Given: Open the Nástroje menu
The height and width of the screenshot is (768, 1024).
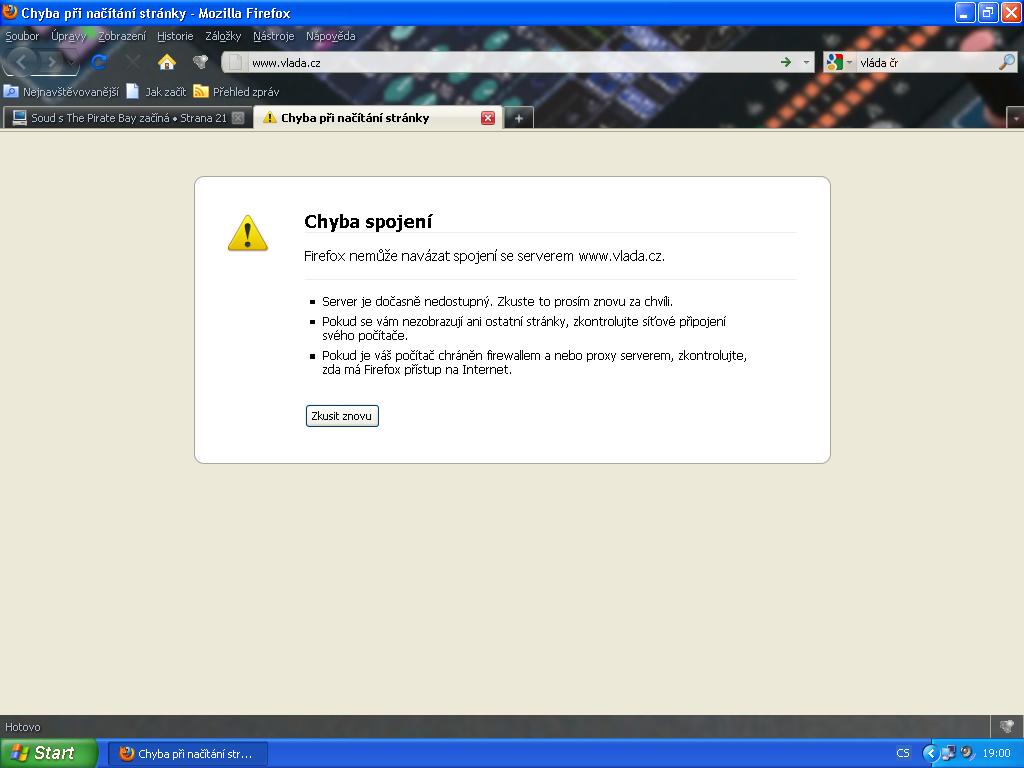Looking at the screenshot, I should (274, 36).
